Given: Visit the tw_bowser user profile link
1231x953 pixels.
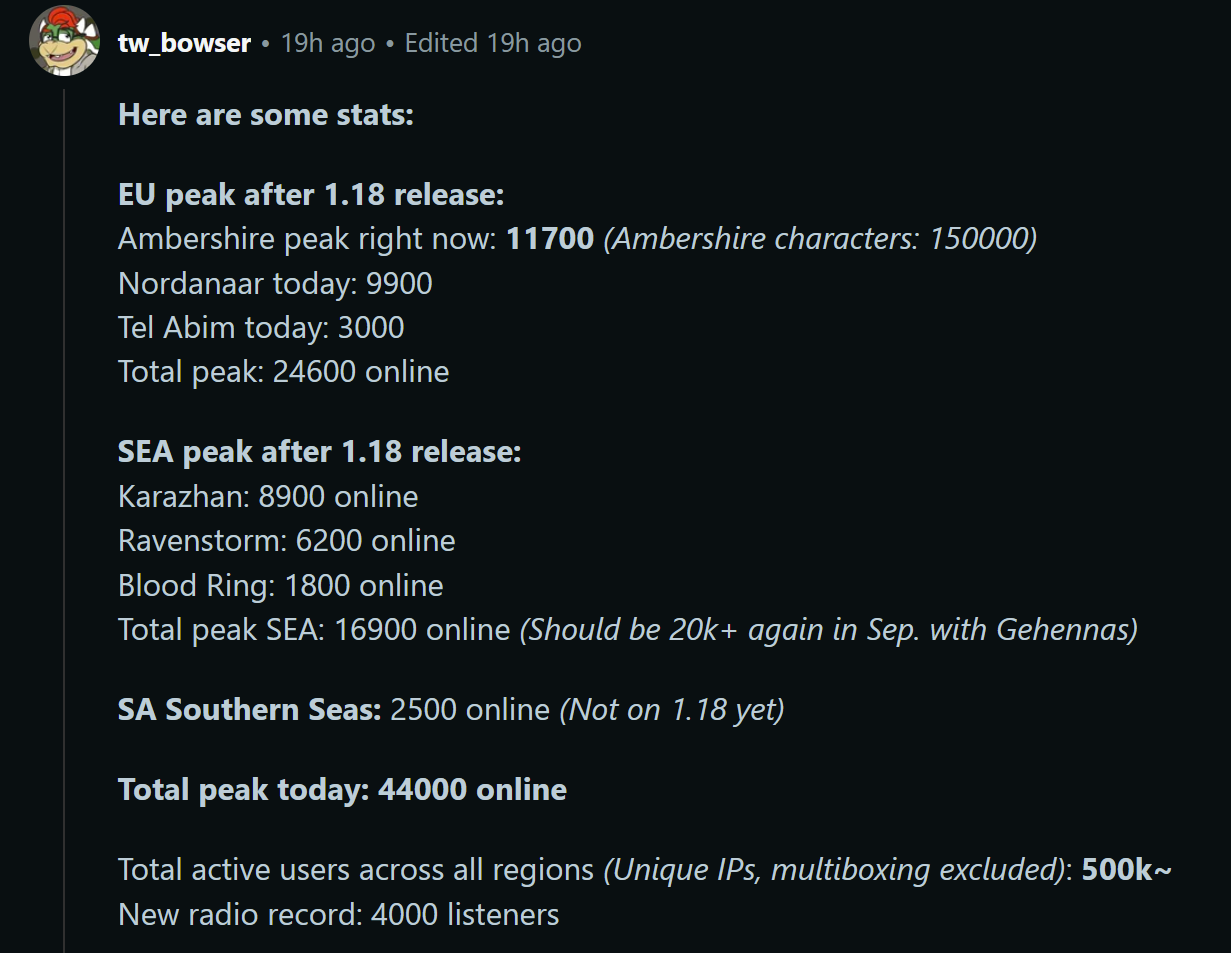Looking at the screenshot, I should tap(184, 43).
